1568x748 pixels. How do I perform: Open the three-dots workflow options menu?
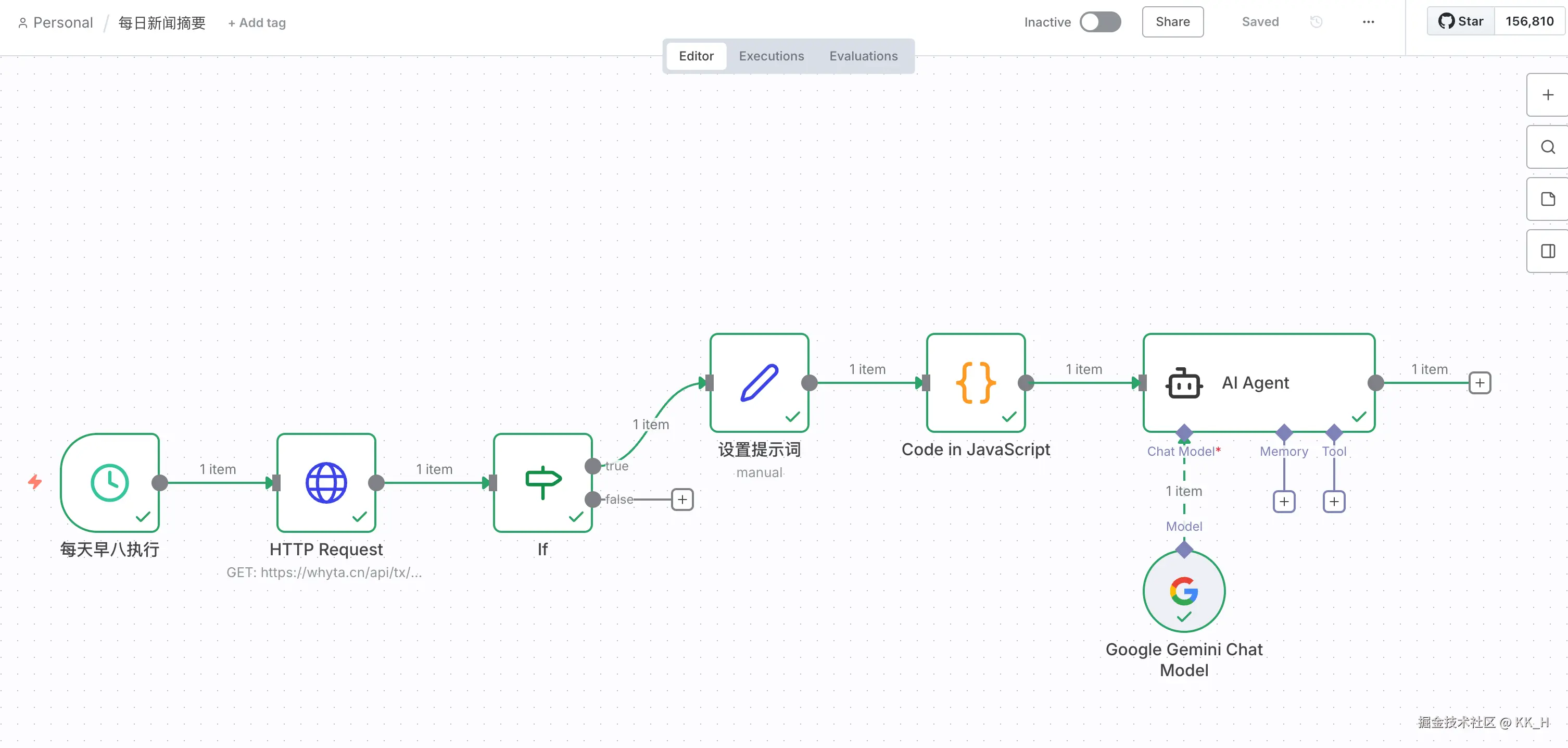coord(1368,22)
